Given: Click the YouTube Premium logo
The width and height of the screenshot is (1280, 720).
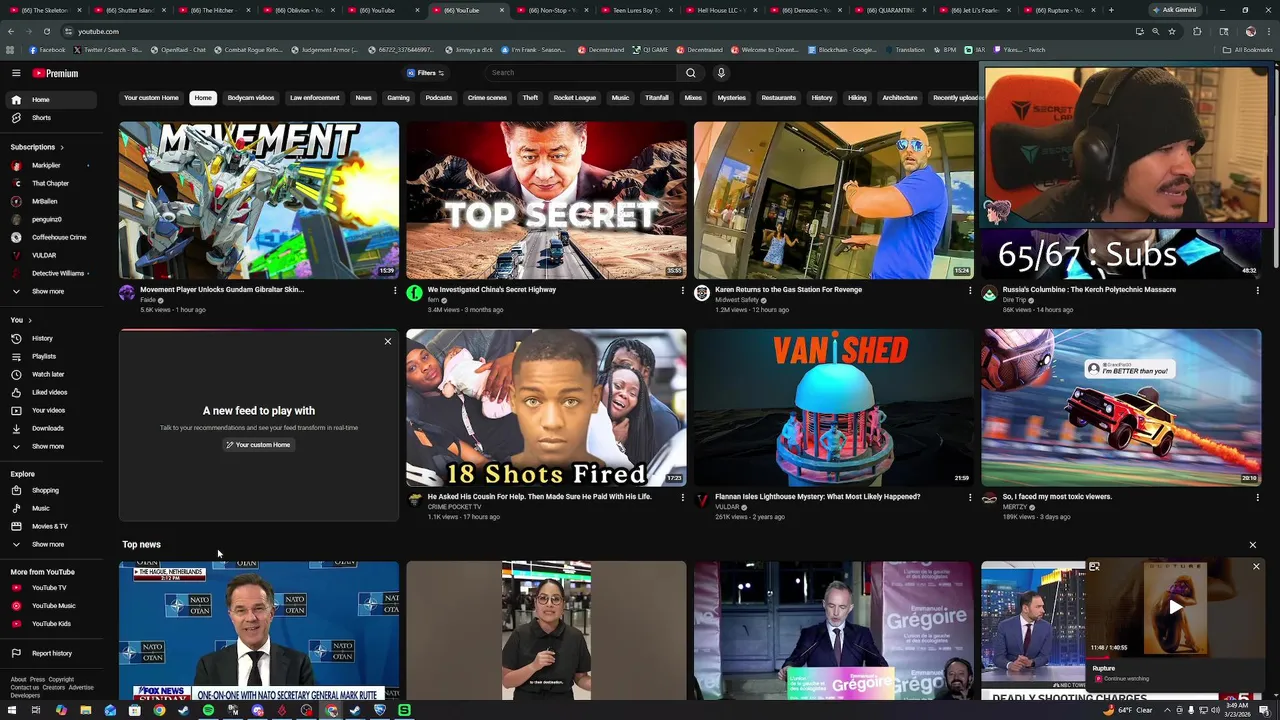Looking at the screenshot, I should click(55, 73).
